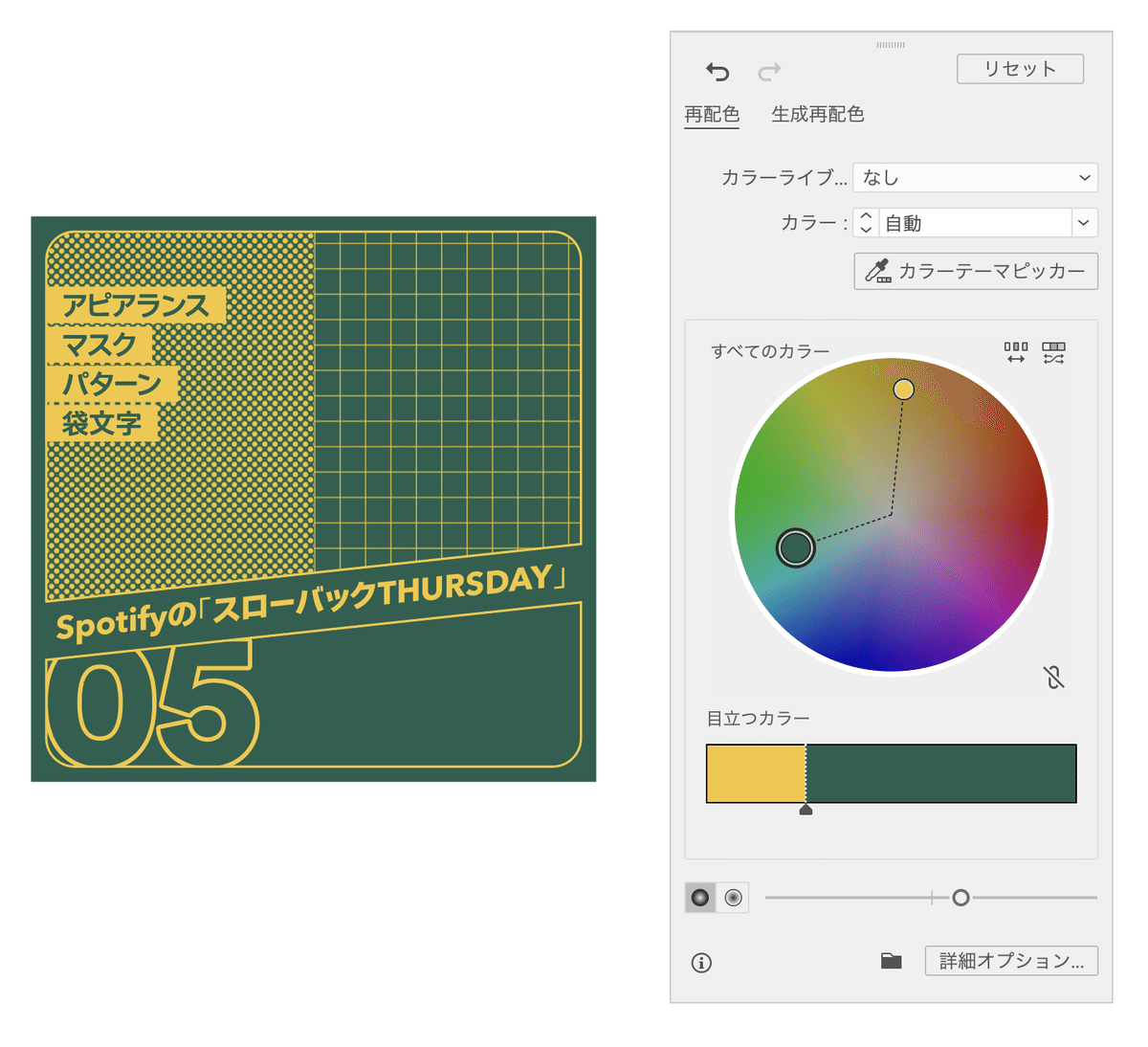The width and height of the screenshot is (1148, 1047).
Task: Click the divider handle under the 目立つカラー bar
Action: pos(806,810)
